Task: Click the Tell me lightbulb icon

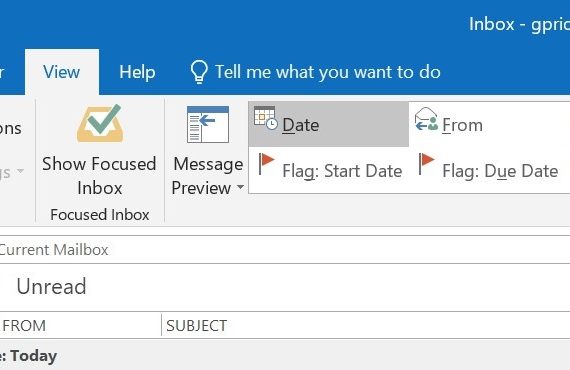Action: (x=199, y=72)
